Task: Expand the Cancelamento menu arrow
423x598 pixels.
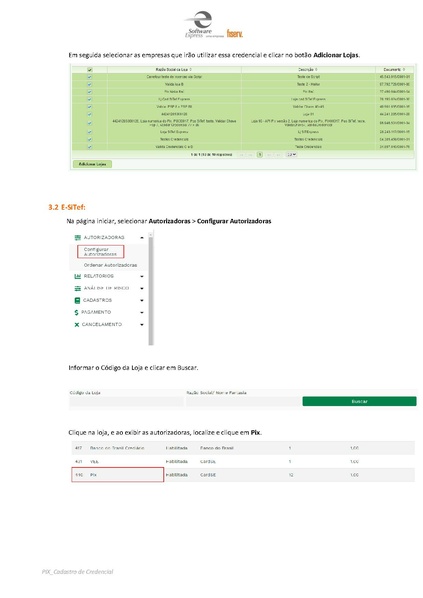Action: click(x=142, y=325)
